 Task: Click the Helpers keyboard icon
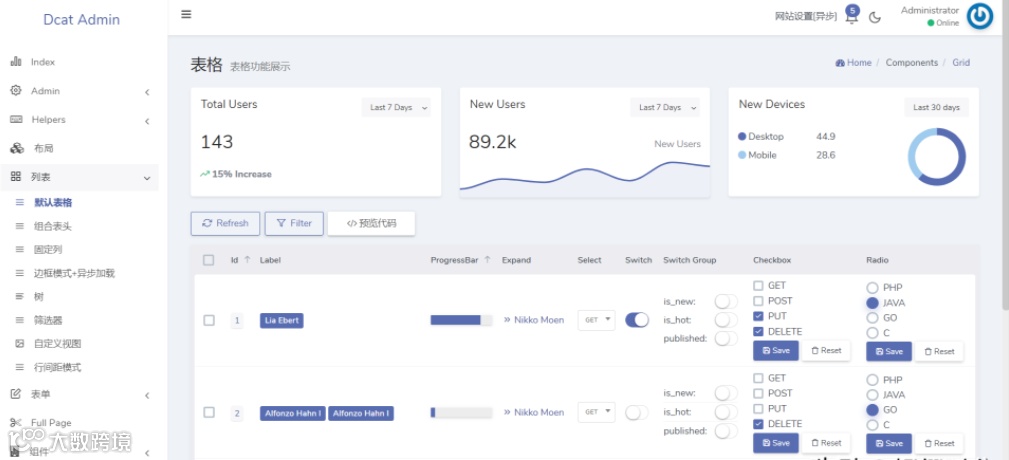pyautogui.click(x=16, y=120)
